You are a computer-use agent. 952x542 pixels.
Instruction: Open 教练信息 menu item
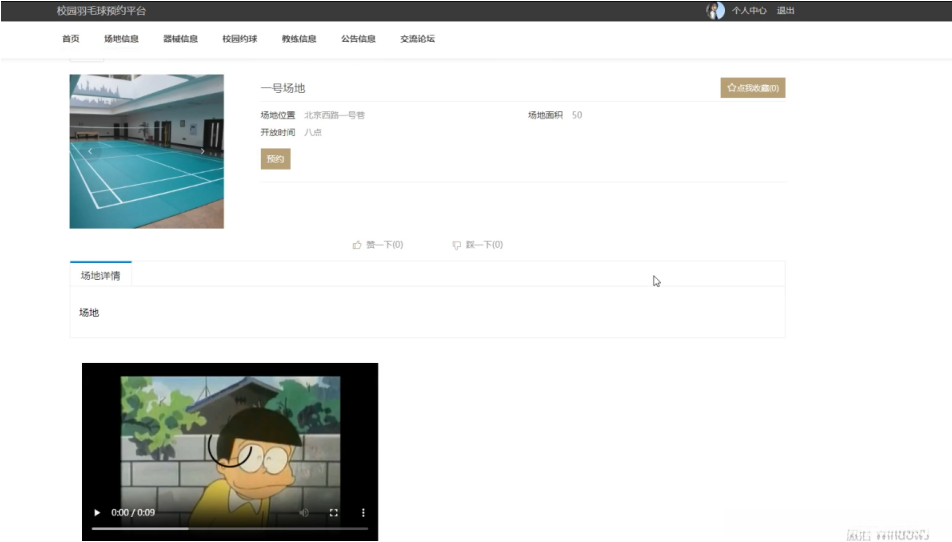click(299, 38)
